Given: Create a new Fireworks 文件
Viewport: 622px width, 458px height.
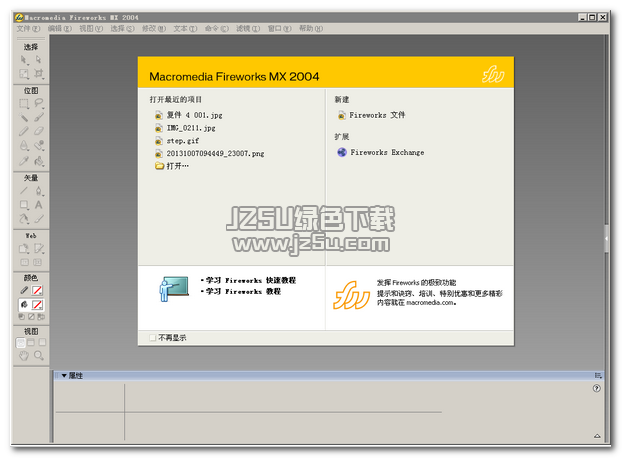Looking at the screenshot, I should click(371, 115).
